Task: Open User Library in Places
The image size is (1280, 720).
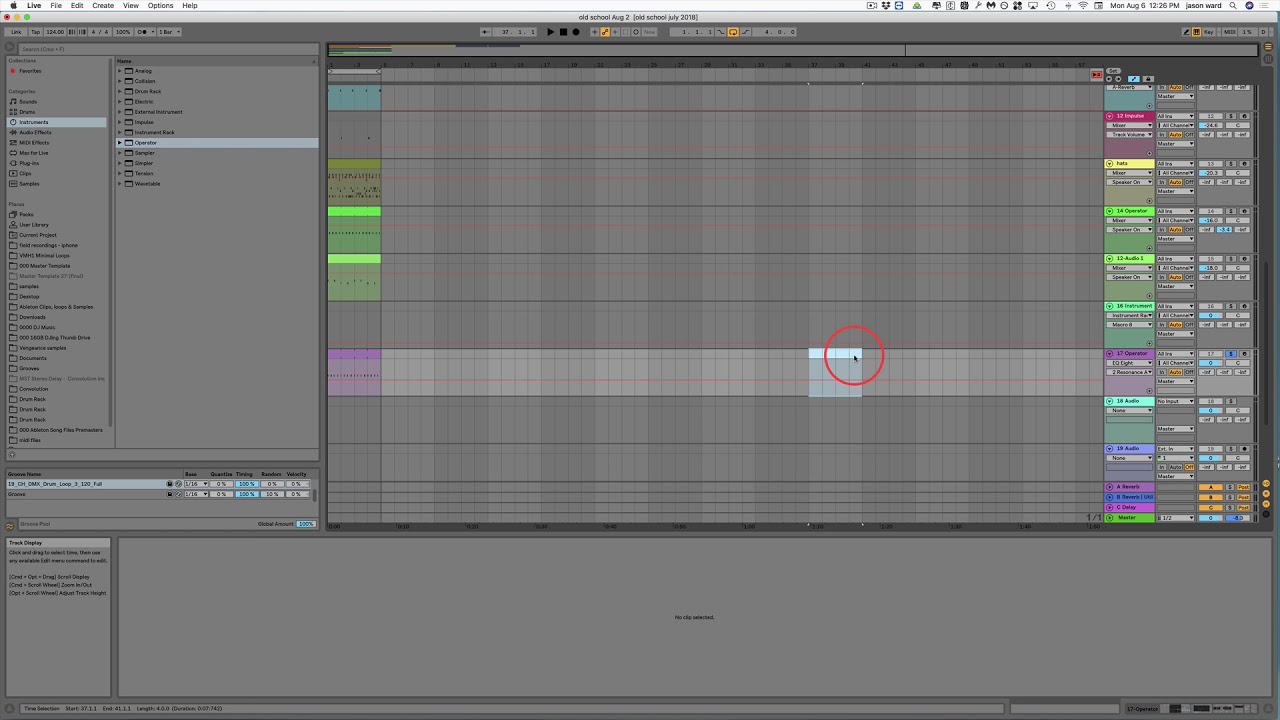Action: click(x=33, y=225)
